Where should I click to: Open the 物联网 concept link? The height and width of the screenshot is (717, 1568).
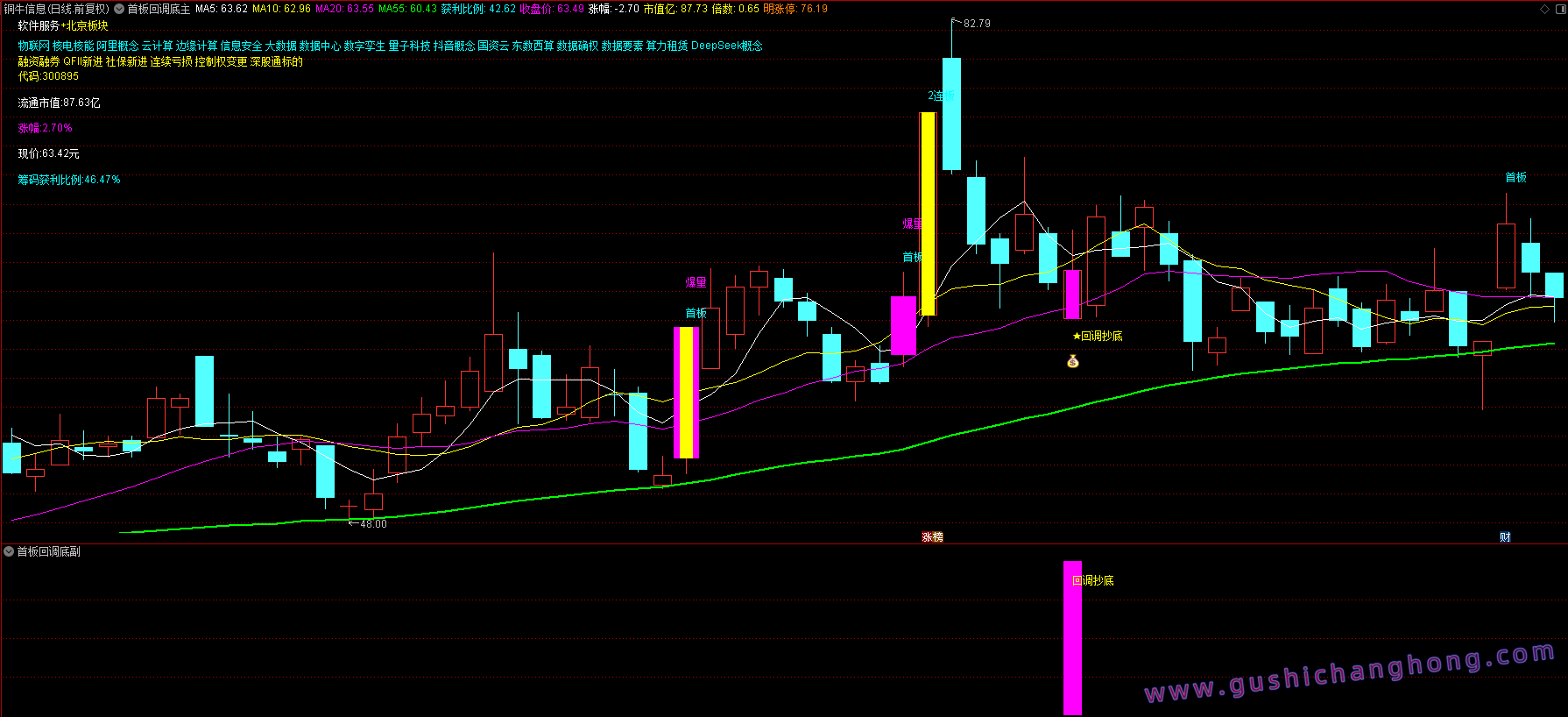33,46
